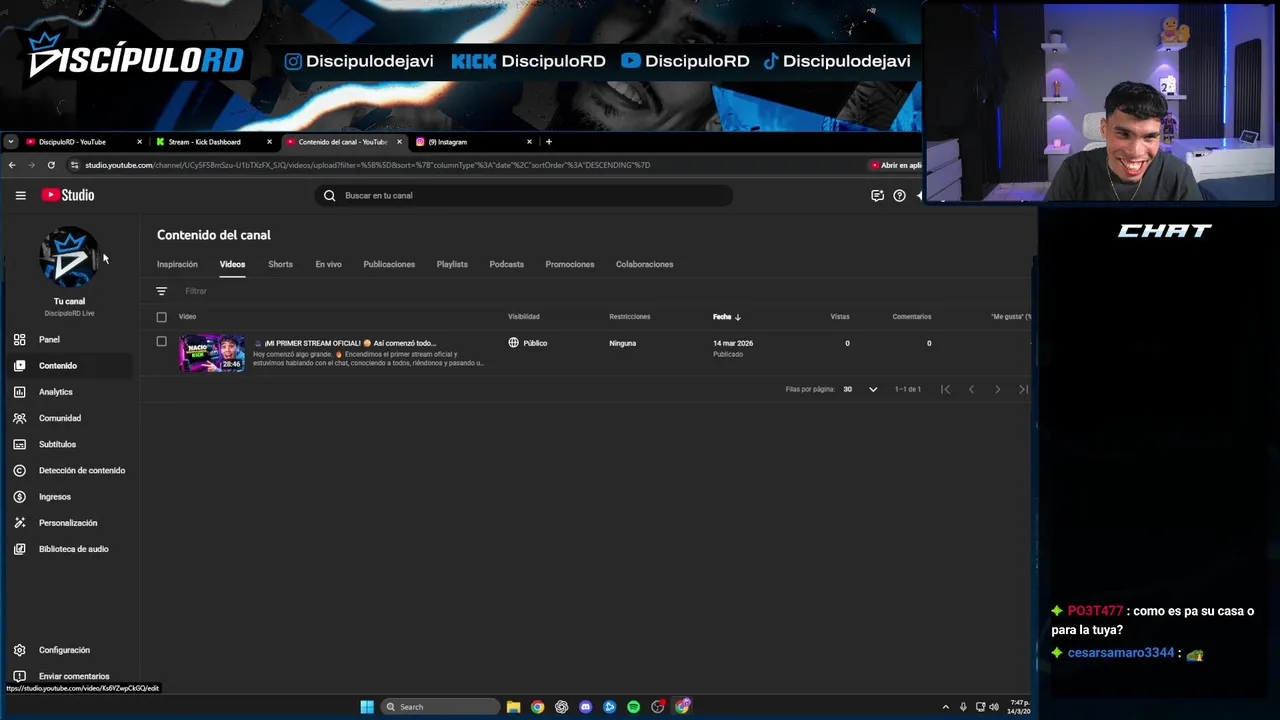Tick the select-all videos checkbox
Screen dimensions: 1280x720
[x=161, y=317]
